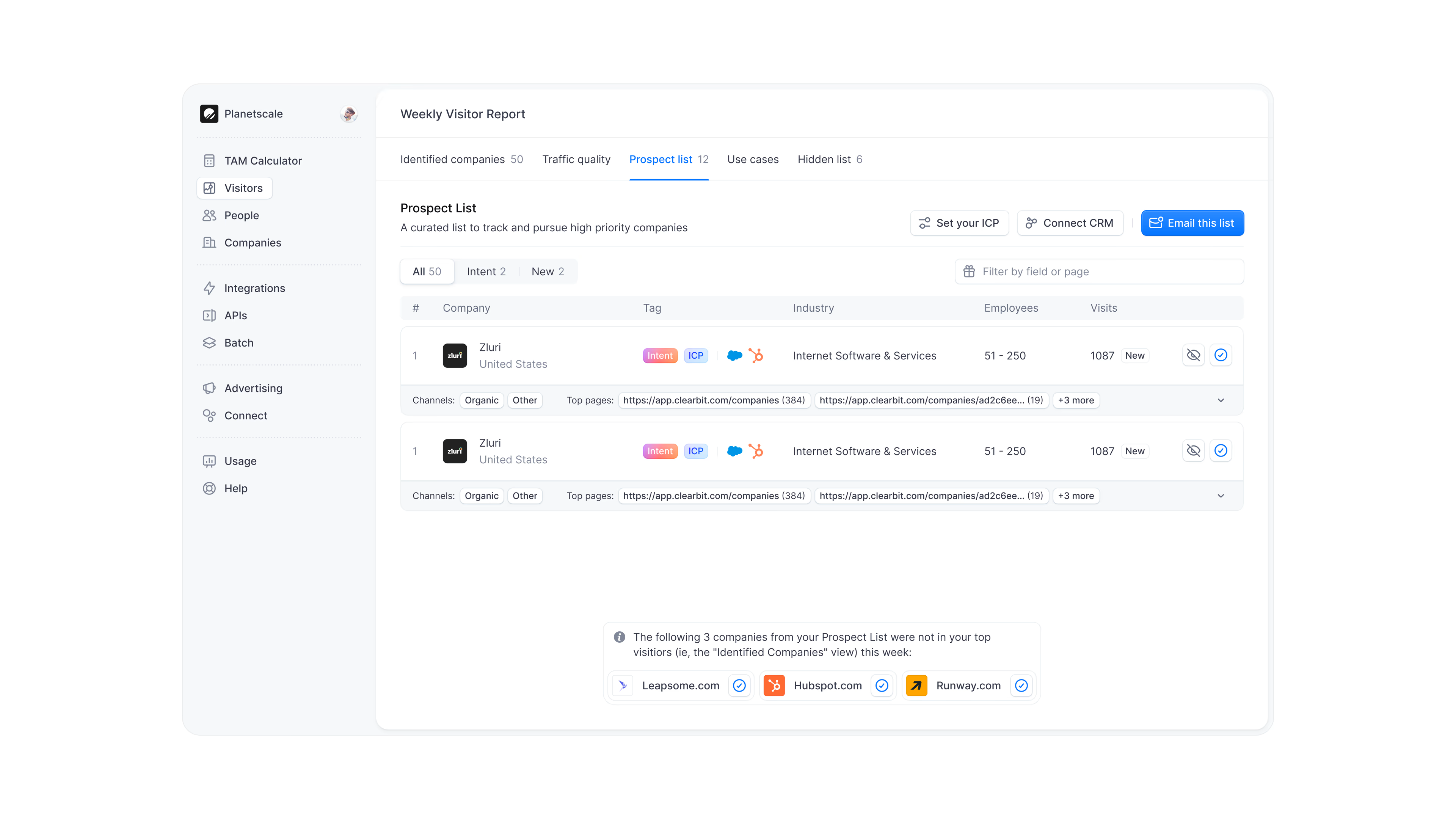Show +3 more top pages in first row
This screenshot has width=1456, height=819.
point(1076,400)
